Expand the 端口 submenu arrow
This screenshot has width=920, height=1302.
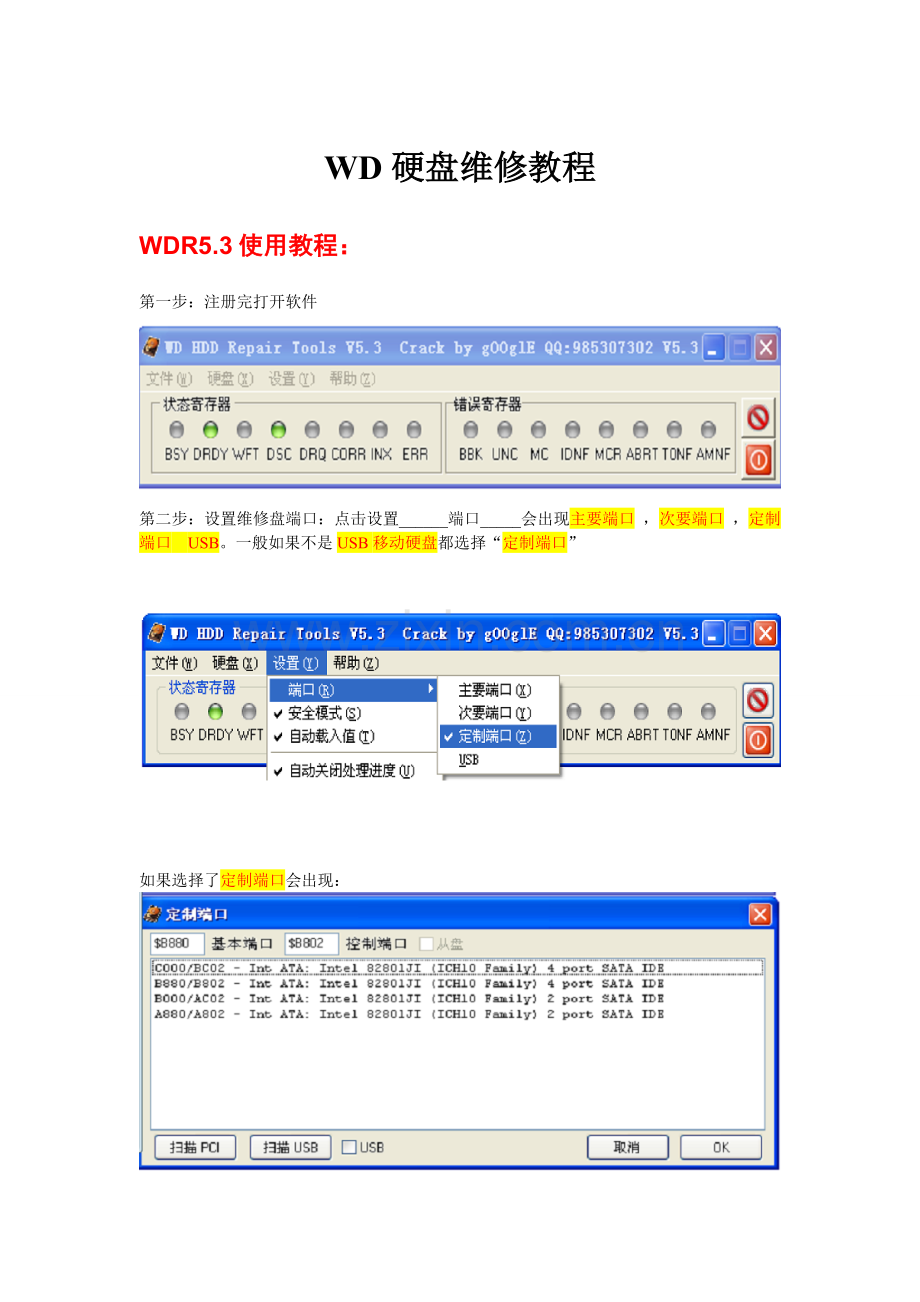[431, 690]
